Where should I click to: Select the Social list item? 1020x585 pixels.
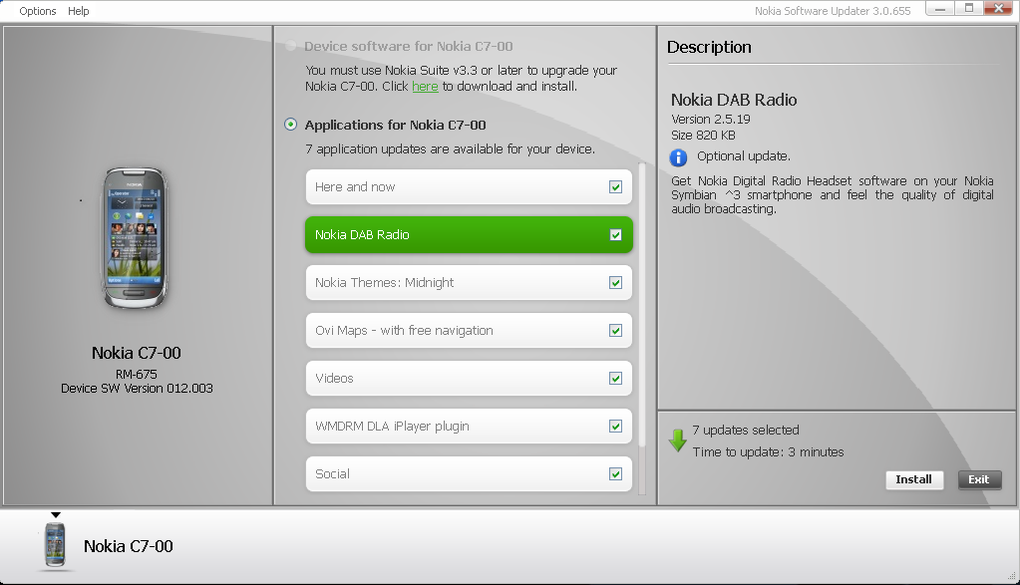(x=468, y=474)
